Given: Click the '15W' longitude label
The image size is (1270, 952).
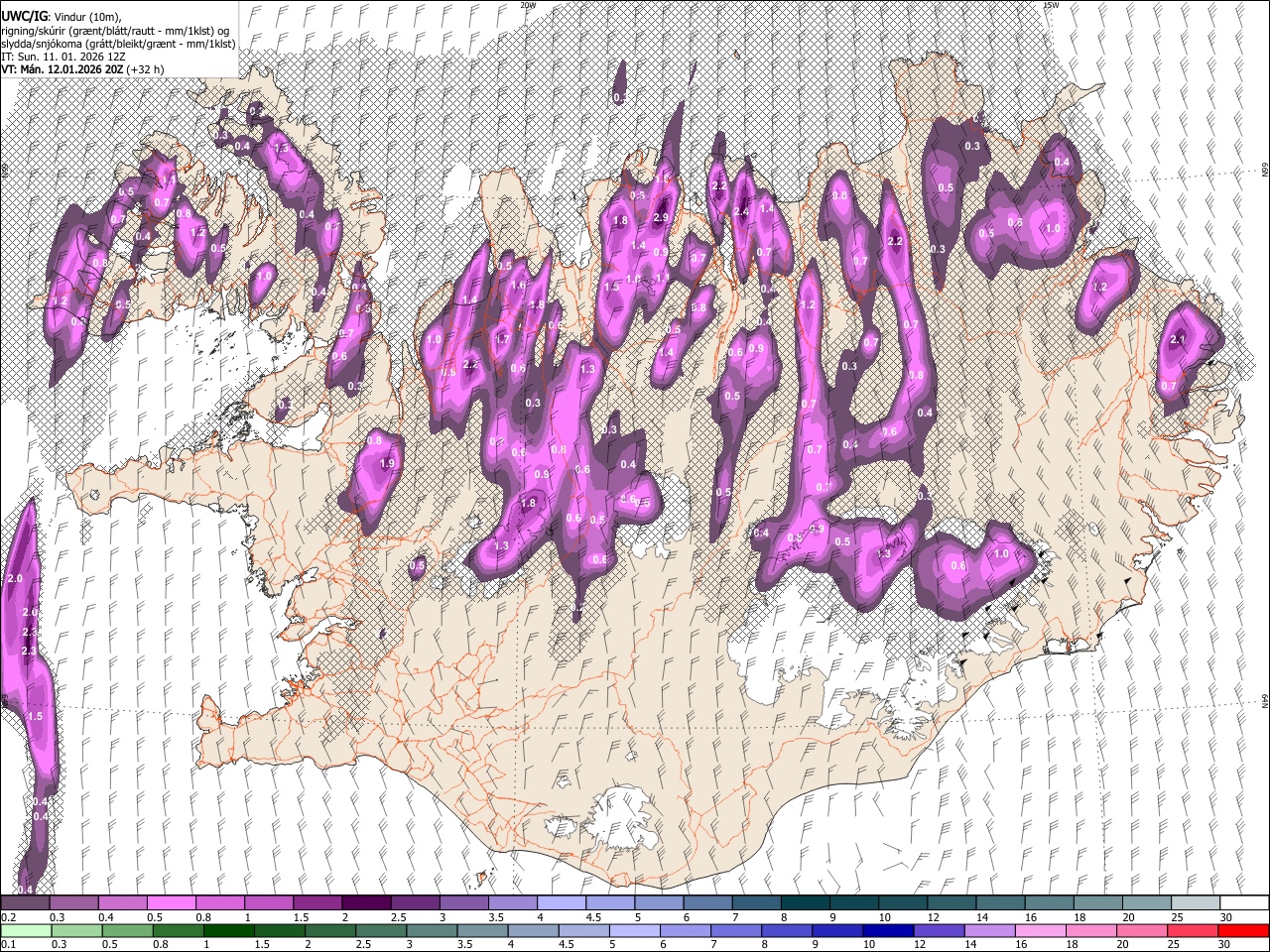Looking at the screenshot, I should click(x=1052, y=5).
